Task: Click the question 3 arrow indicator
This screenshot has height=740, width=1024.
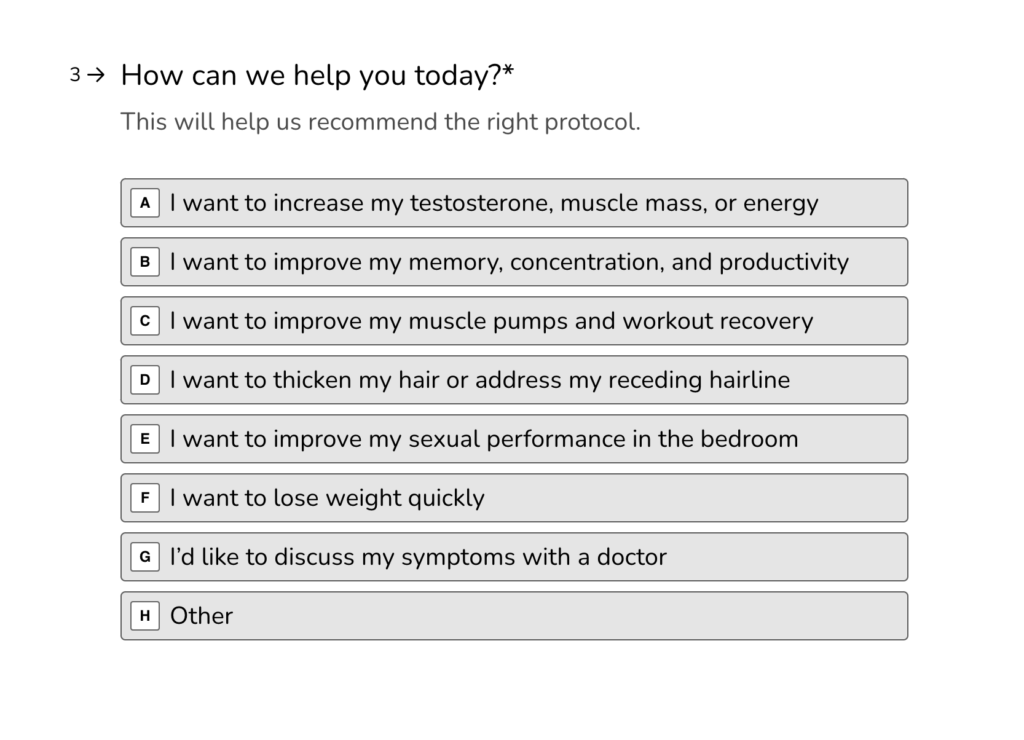Action: click(x=95, y=75)
